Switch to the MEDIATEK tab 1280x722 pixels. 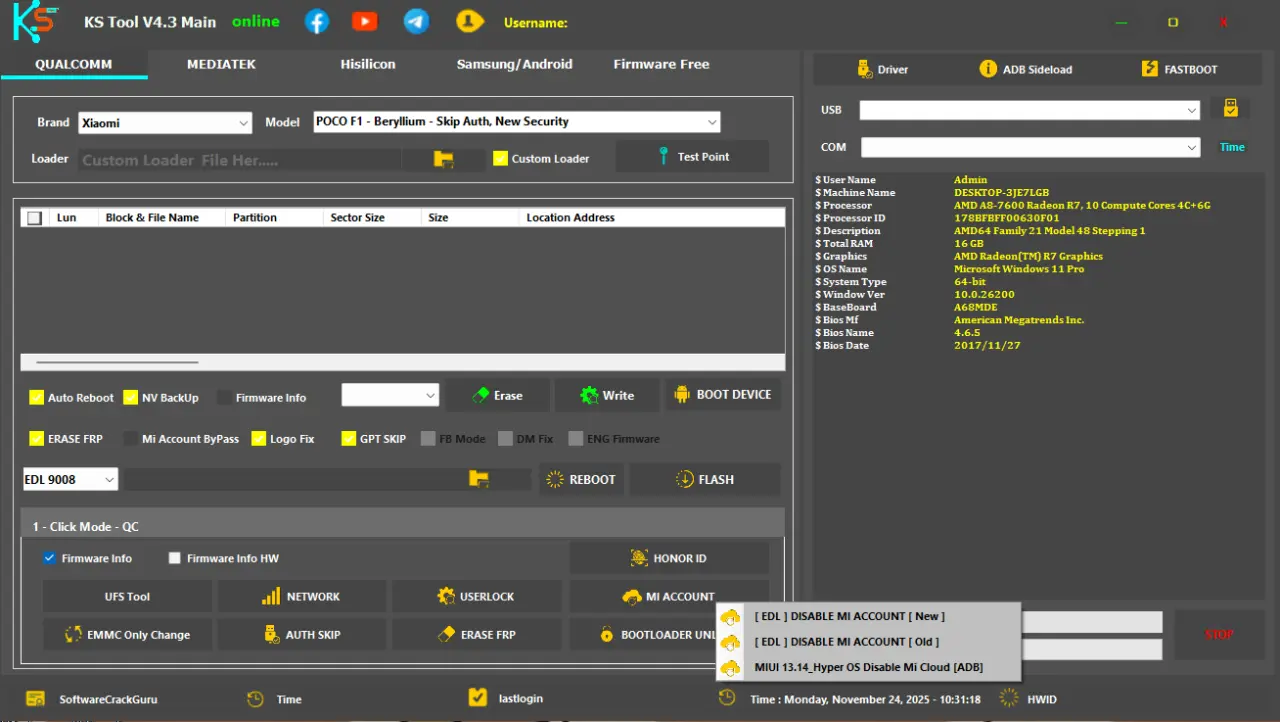pyautogui.click(x=221, y=64)
